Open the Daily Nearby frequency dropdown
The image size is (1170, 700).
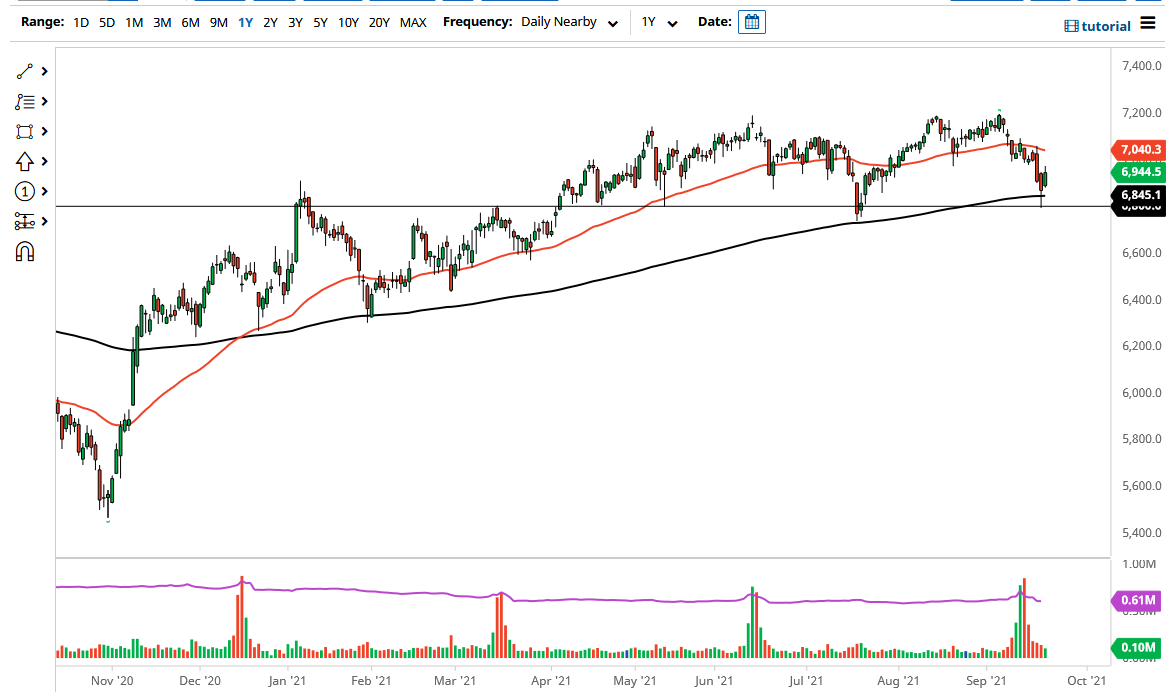click(568, 21)
